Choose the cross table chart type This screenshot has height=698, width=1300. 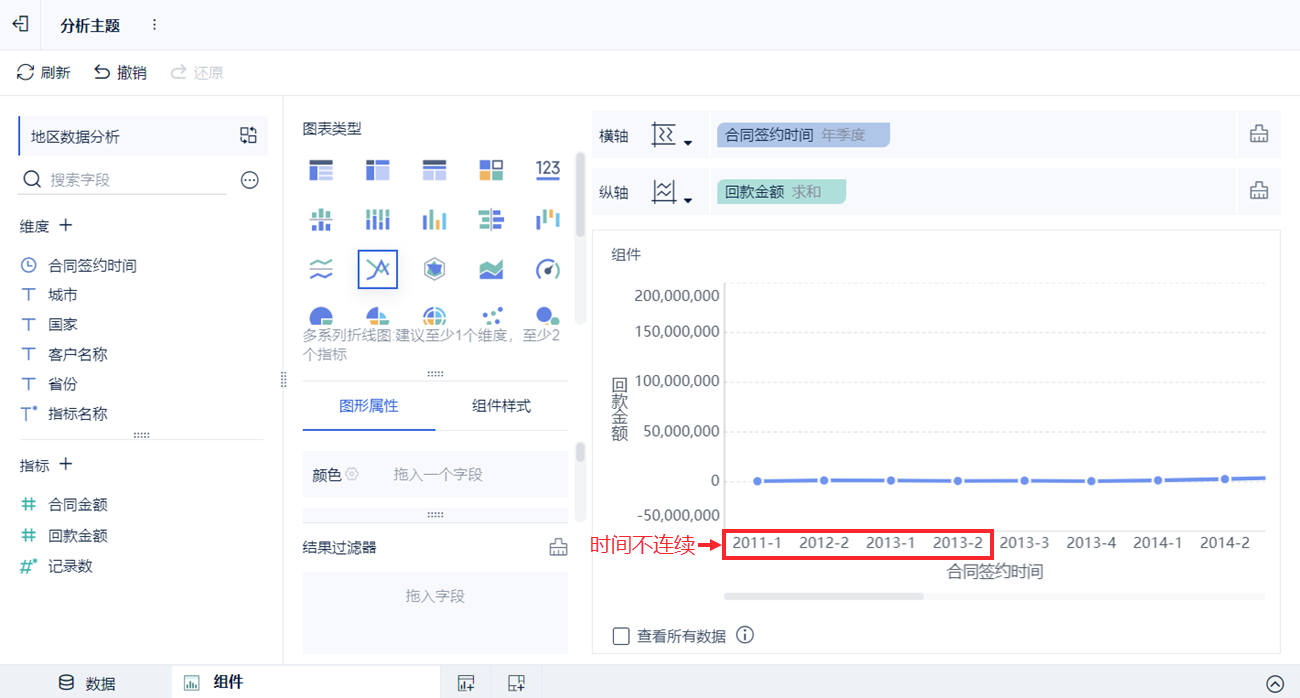[x=378, y=170]
